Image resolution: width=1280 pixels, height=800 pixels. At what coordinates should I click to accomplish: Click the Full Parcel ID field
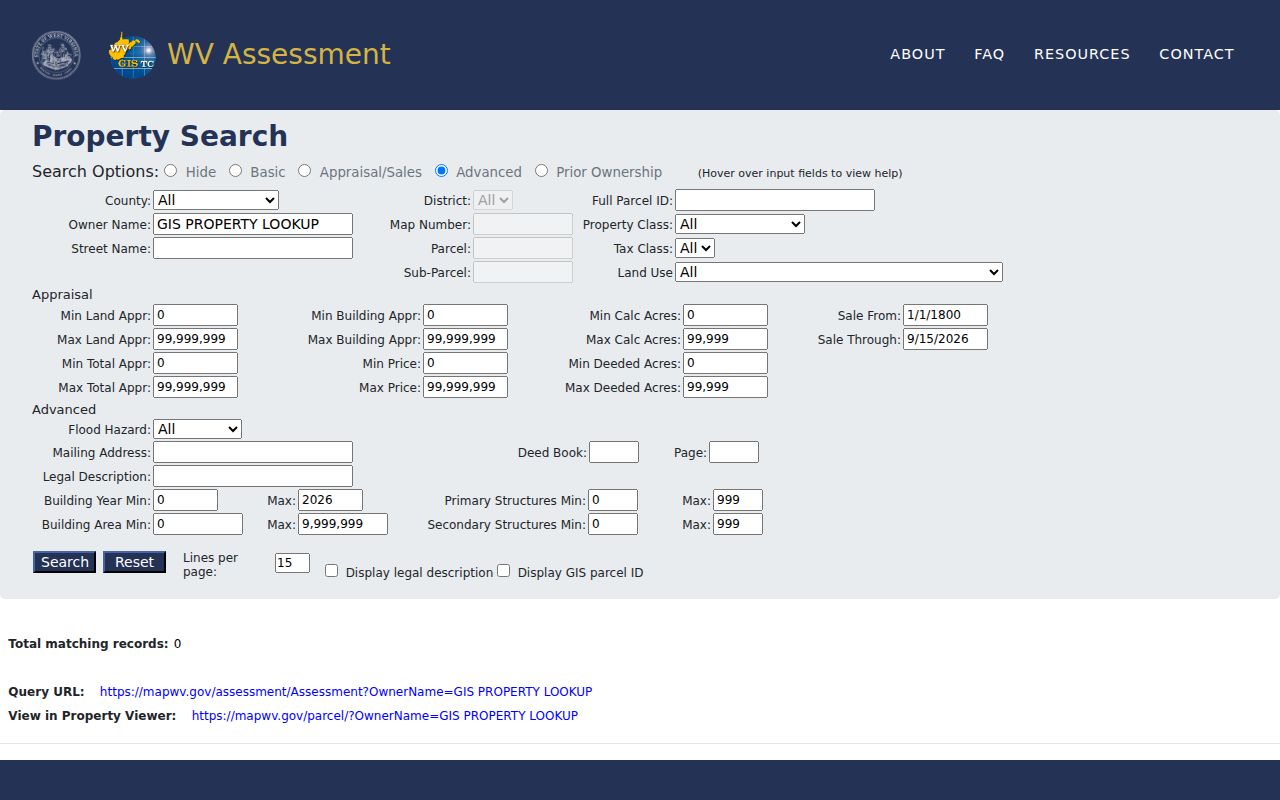pos(775,200)
